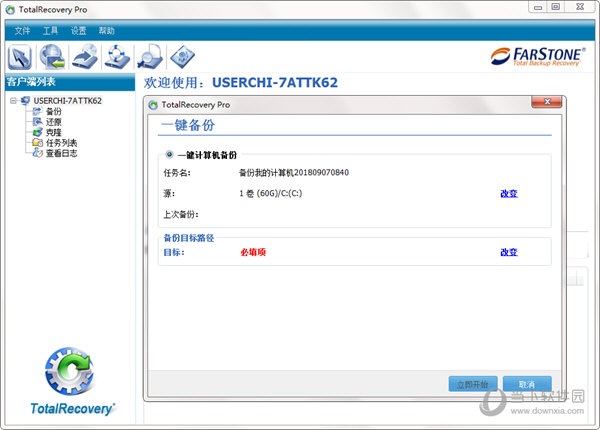The height and width of the screenshot is (430, 600).
Task: Open 查看日志 in the client tree
Action: (62, 153)
